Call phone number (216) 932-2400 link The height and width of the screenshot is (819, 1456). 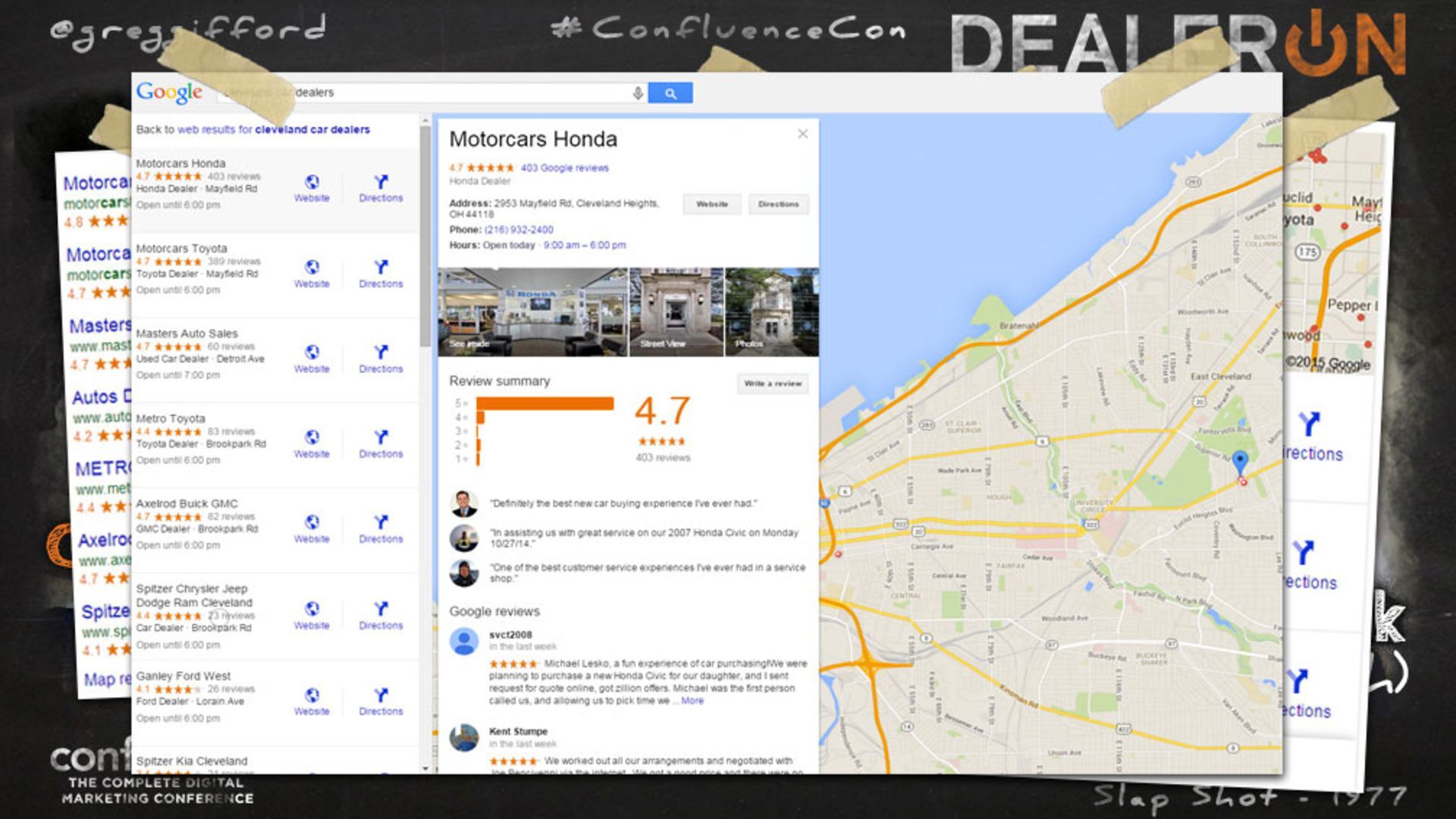pyautogui.click(x=519, y=230)
